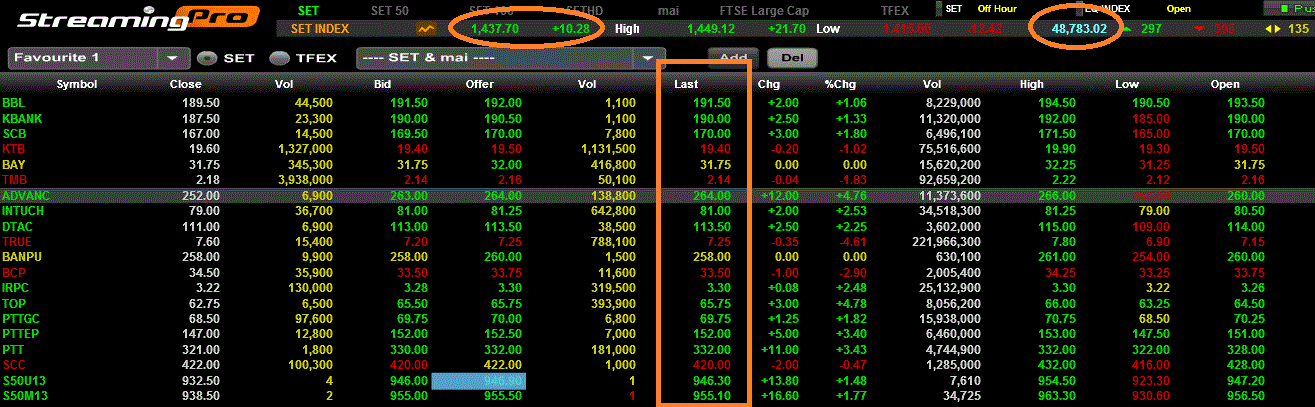Open the SET INDEX chart icon
Image resolution: width=1315 pixels, height=407 pixels.
pyautogui.click(x=427, y=29)
